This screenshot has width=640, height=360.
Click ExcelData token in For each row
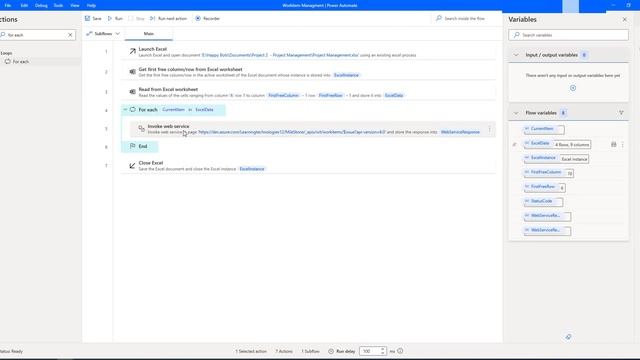point(204,109)
